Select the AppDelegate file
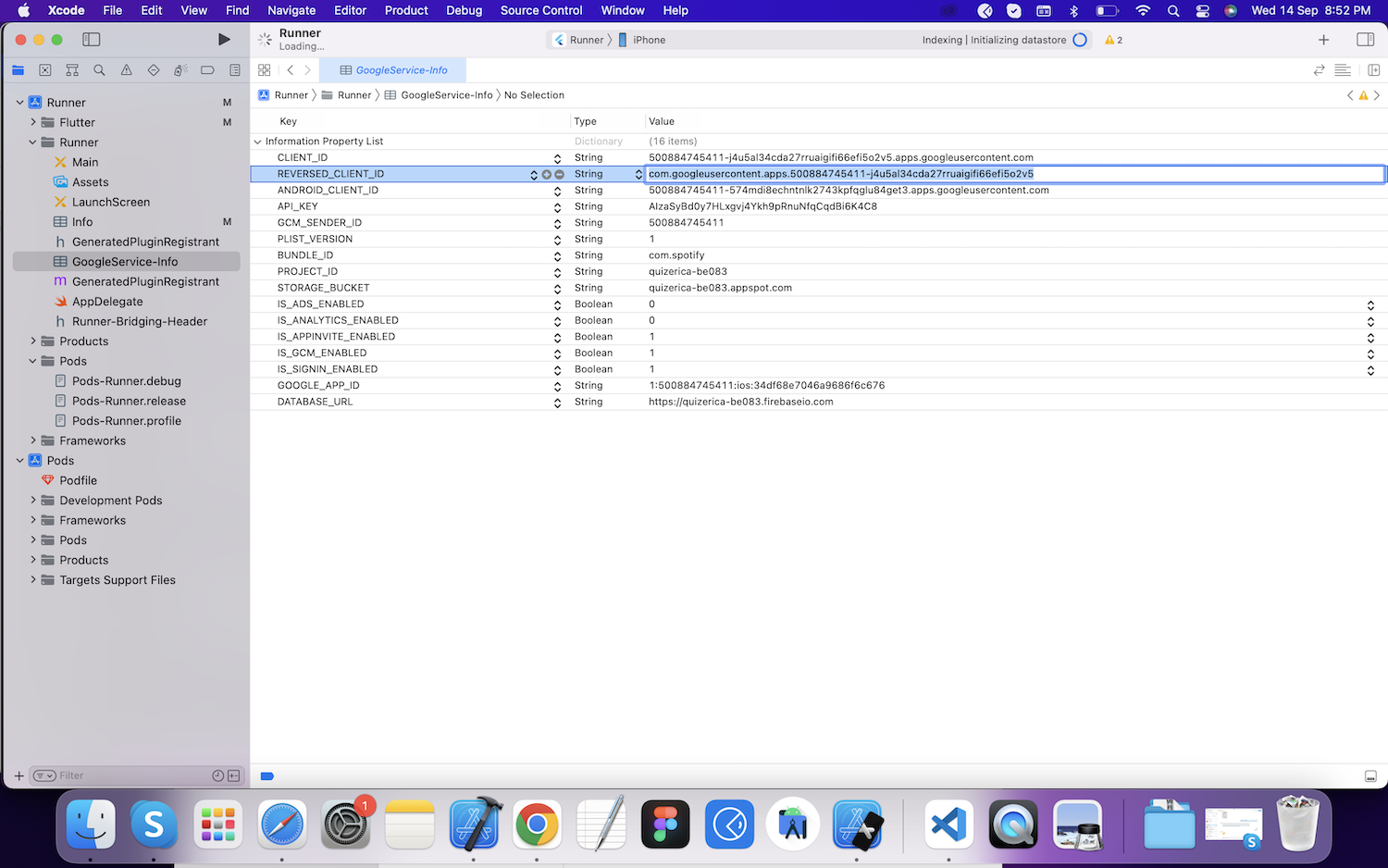This screenshot has width=1388, height=868. coord(107,302)
